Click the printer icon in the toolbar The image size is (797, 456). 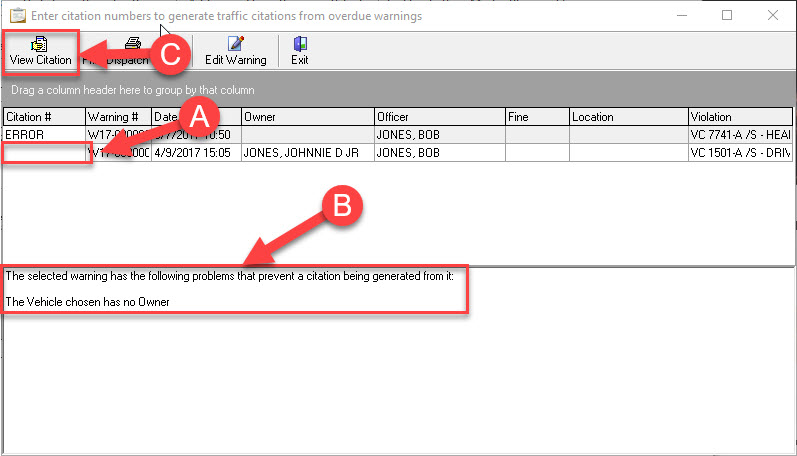point(132,43)
